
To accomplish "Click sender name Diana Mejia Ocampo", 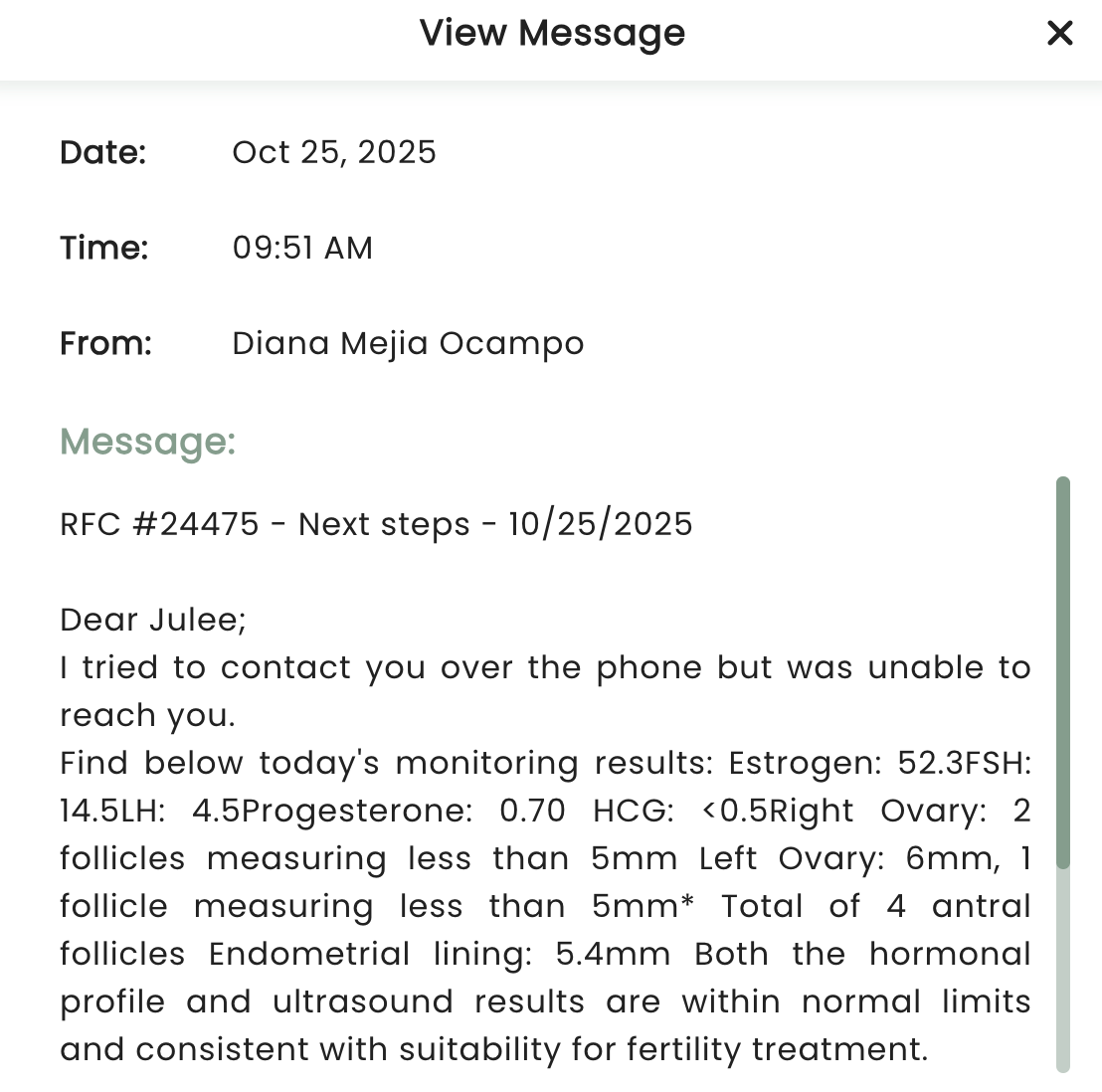I will pyautogui.click(x=408, y=343).
